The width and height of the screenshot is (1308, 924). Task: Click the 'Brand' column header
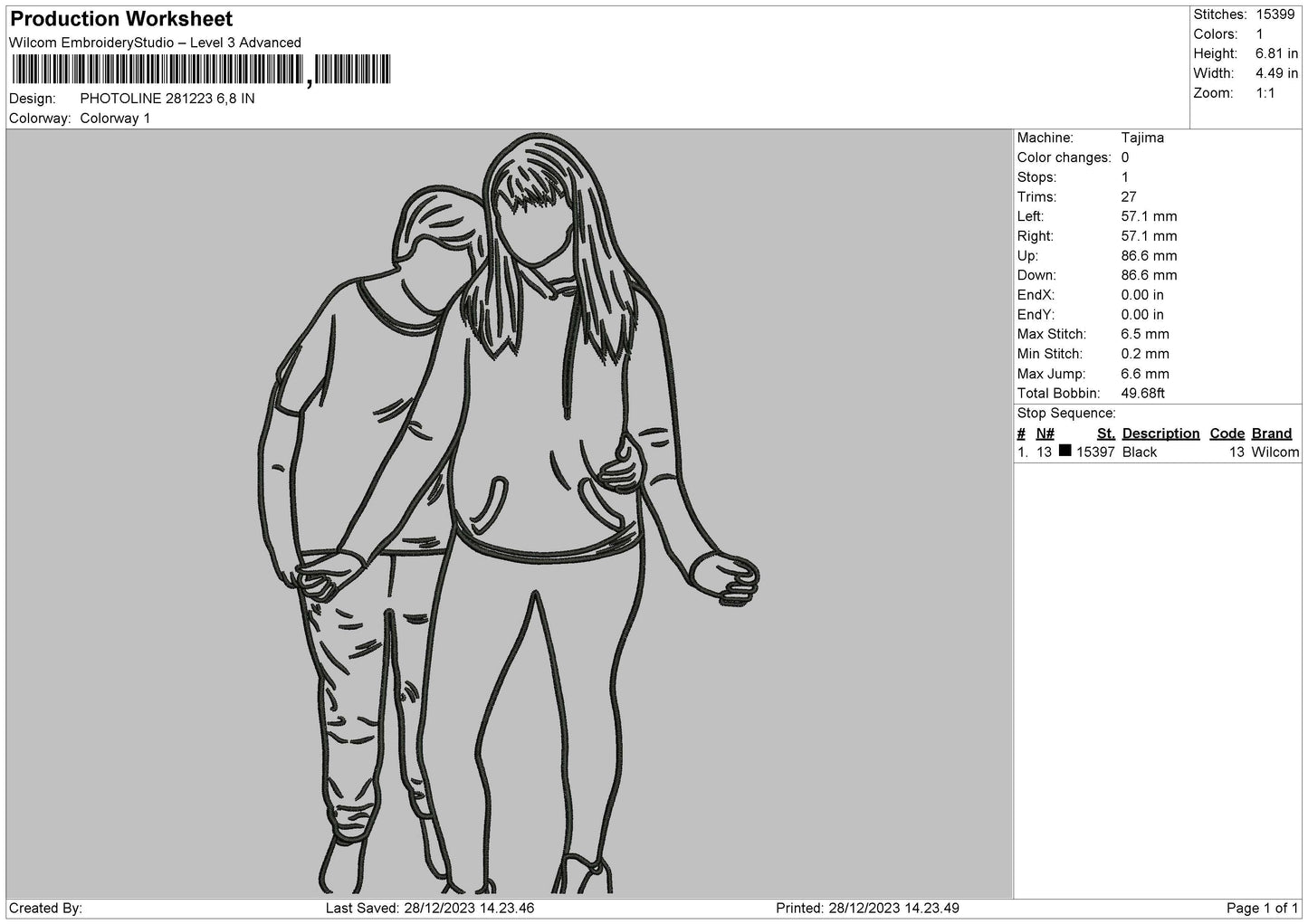[1272, 433]
